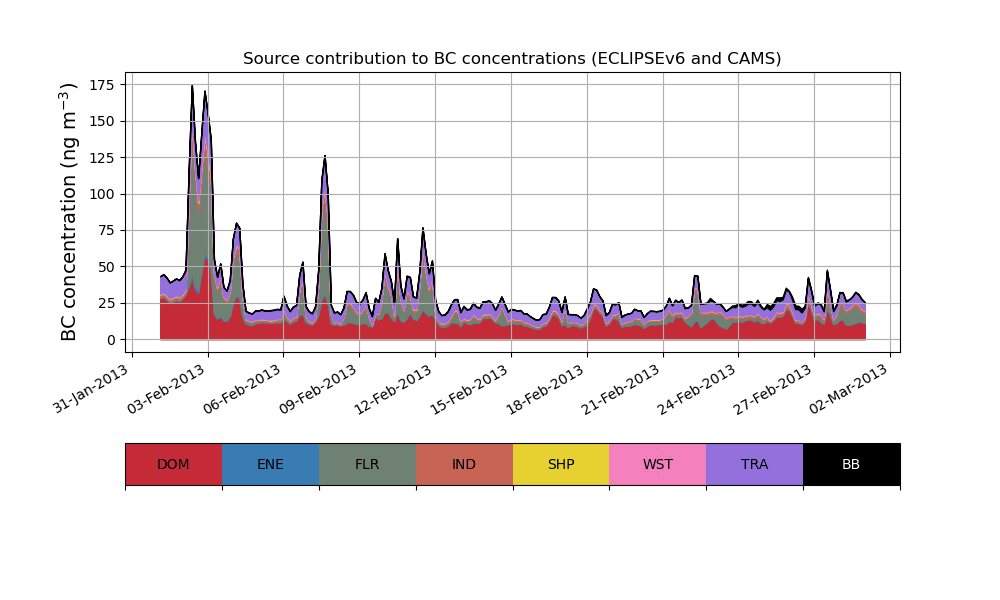Select the y-axis label 'BC concentration'
The width and height of the screenshot is (1000, 600).
[69, 212]
